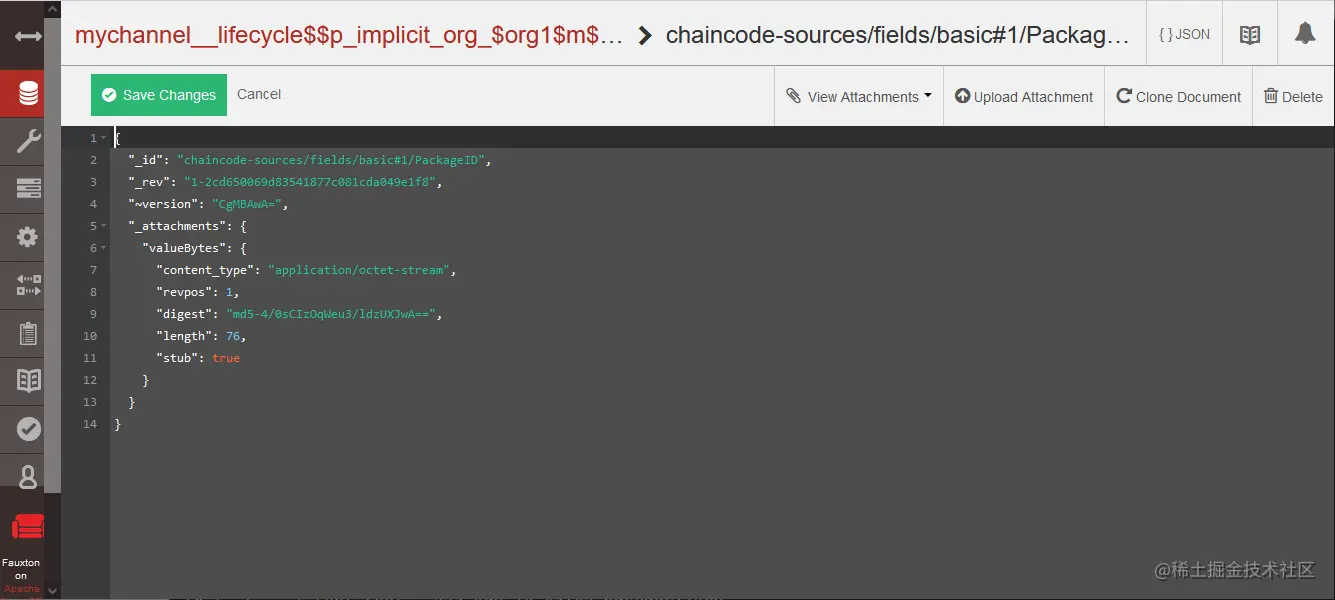The image size is (1335, 600).
Task: Collapse the valueBytes fold at line 6
Action: click(104, 248)
